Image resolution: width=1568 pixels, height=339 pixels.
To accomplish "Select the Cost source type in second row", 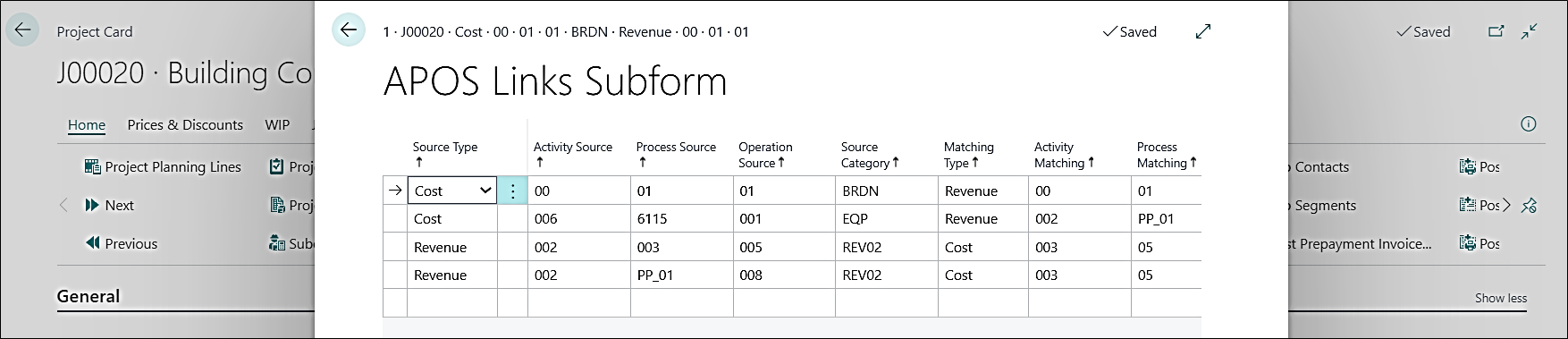I will tap(452, 218).
